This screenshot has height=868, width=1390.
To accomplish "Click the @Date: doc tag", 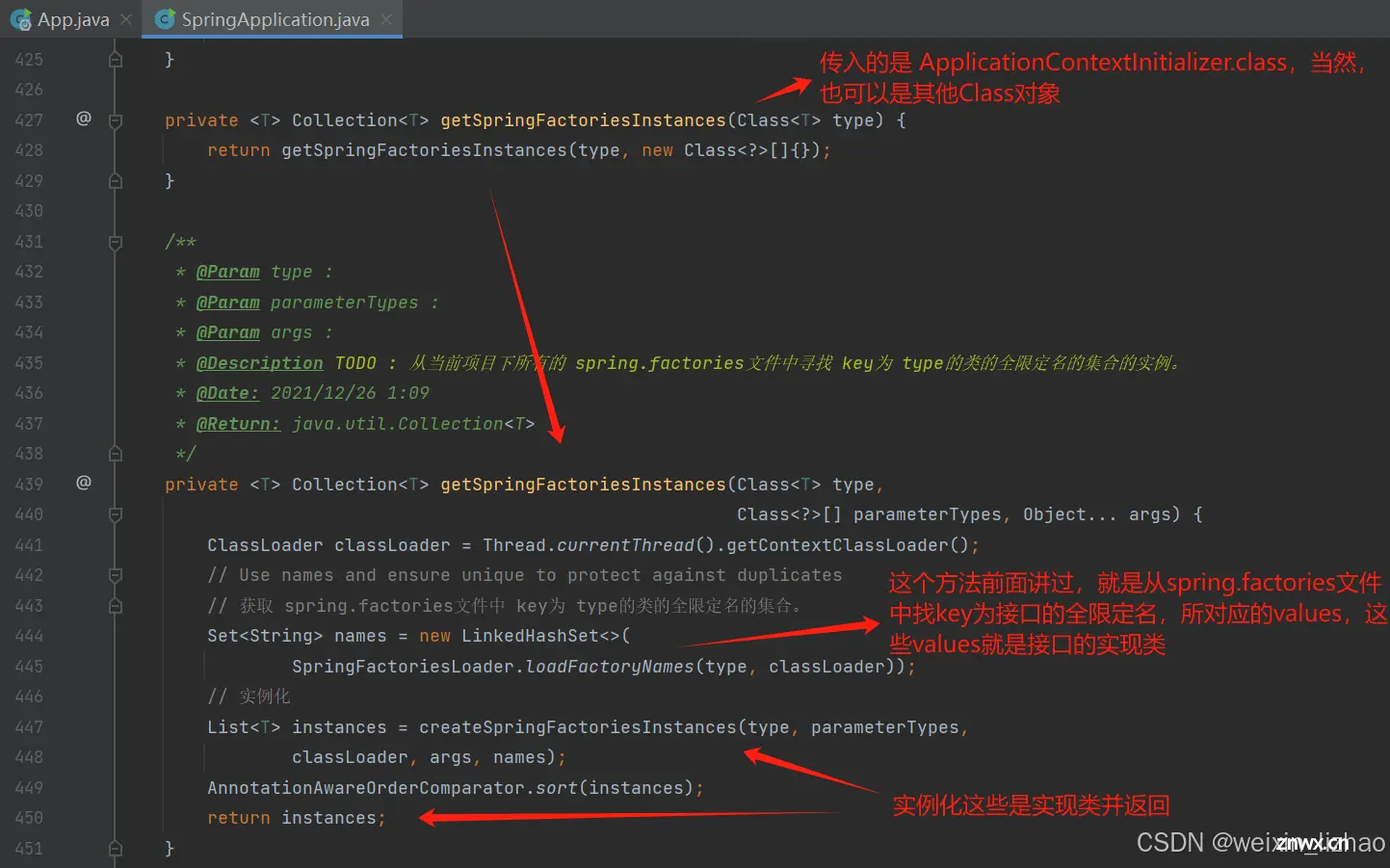I will (x=227, y=393).
